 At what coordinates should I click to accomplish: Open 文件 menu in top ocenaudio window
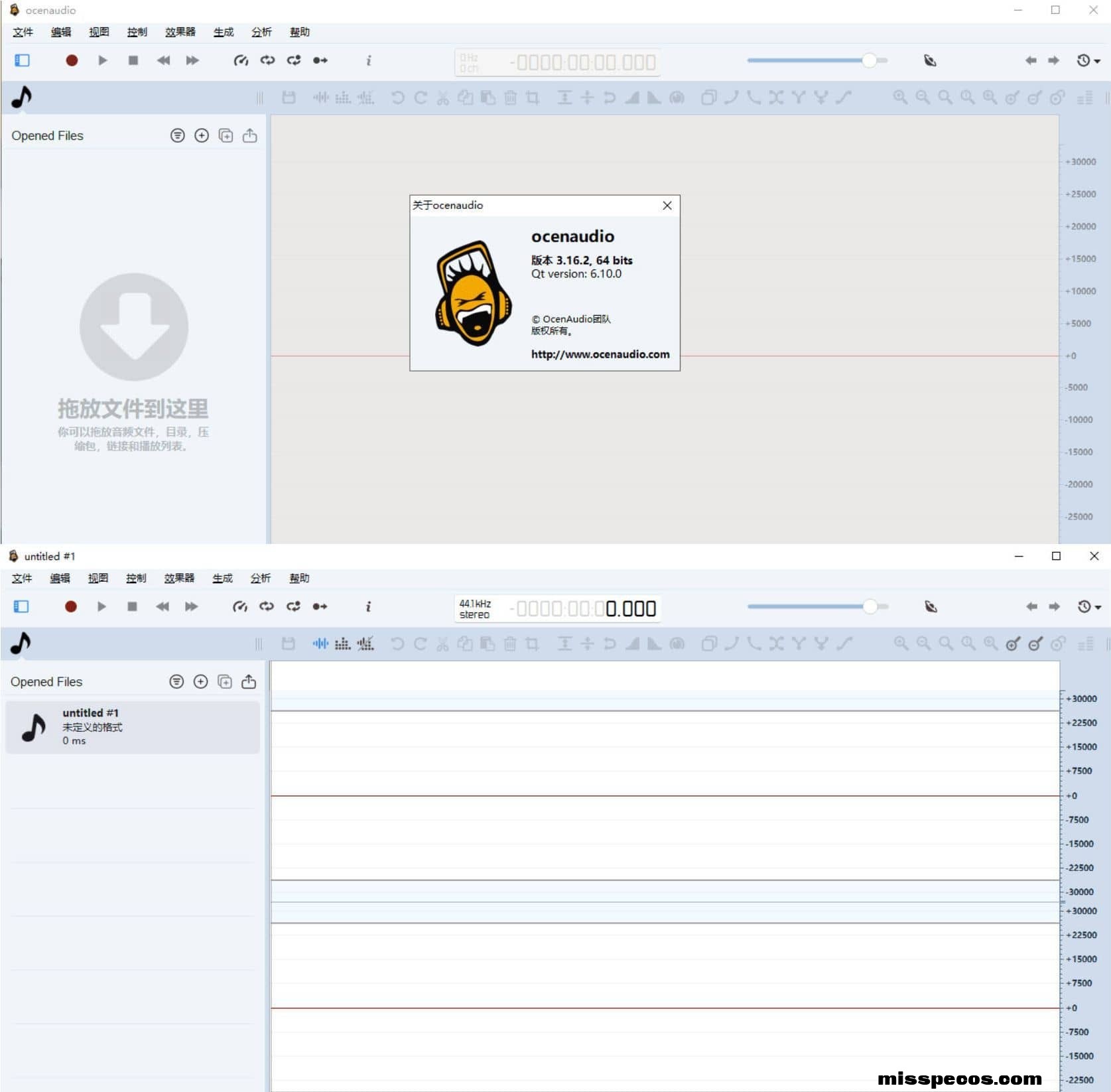[x=23, y=32]
